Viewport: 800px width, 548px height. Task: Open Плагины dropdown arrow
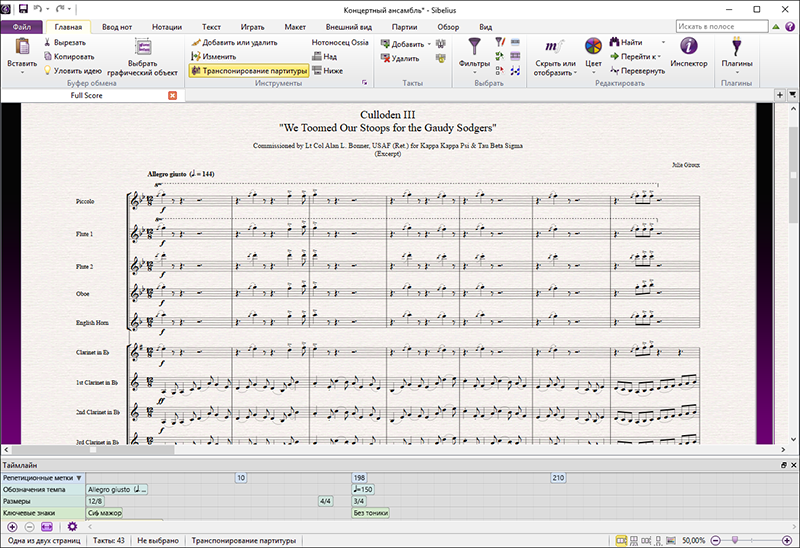tap(737, 72)
